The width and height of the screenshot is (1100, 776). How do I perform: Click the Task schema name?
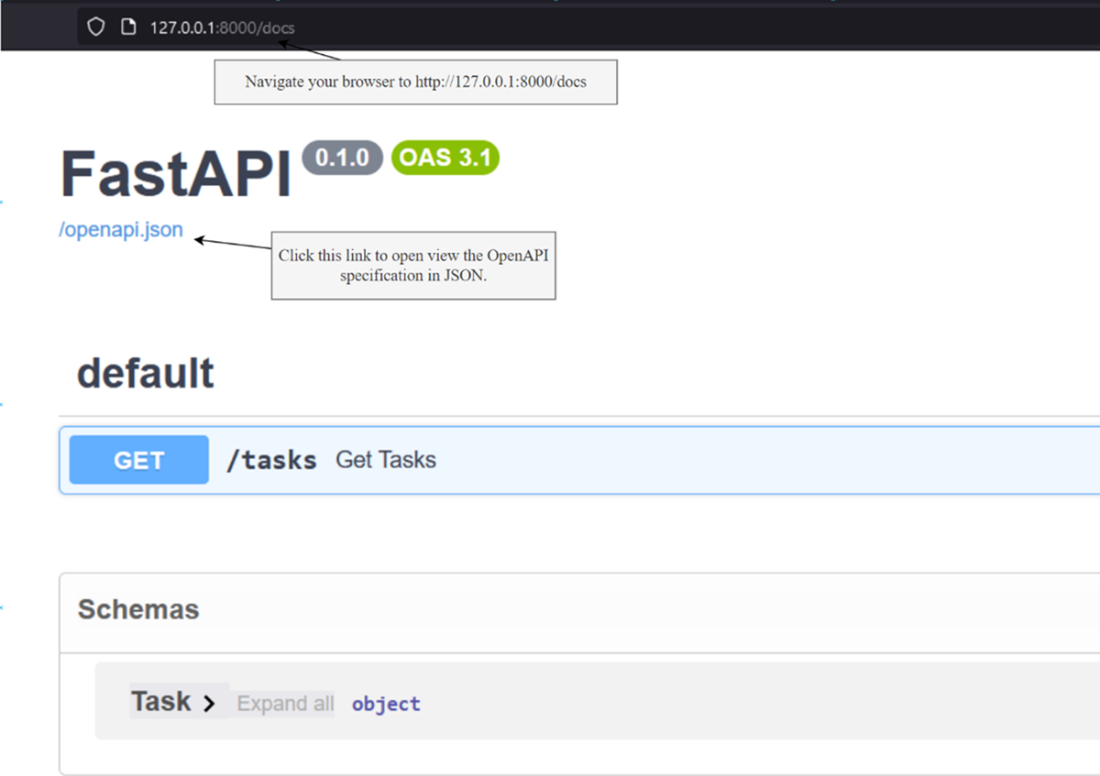[x=161, y=702]
